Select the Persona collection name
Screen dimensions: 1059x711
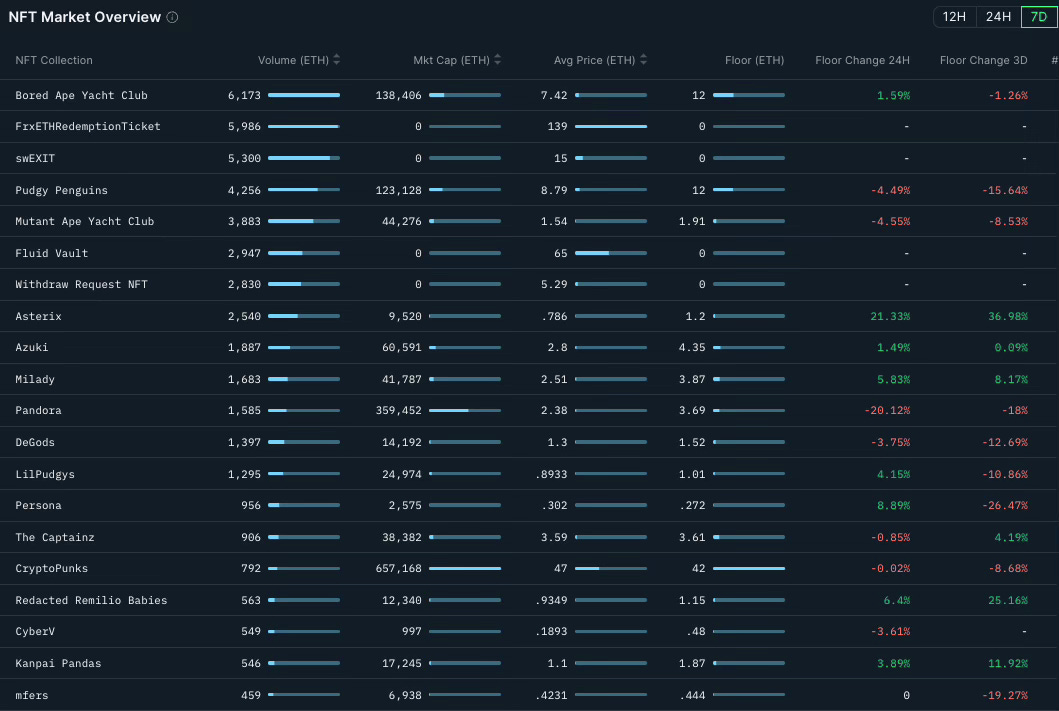click(x=38, y=505)
